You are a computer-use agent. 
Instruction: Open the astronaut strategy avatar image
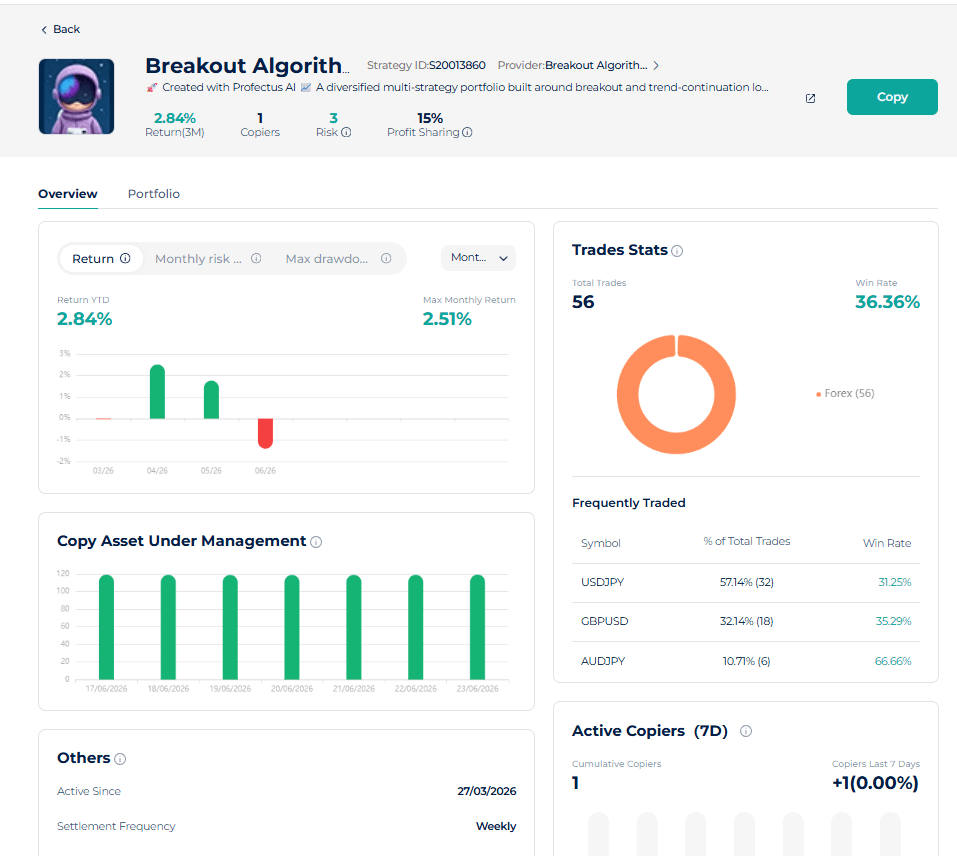[x=76, y=96]
